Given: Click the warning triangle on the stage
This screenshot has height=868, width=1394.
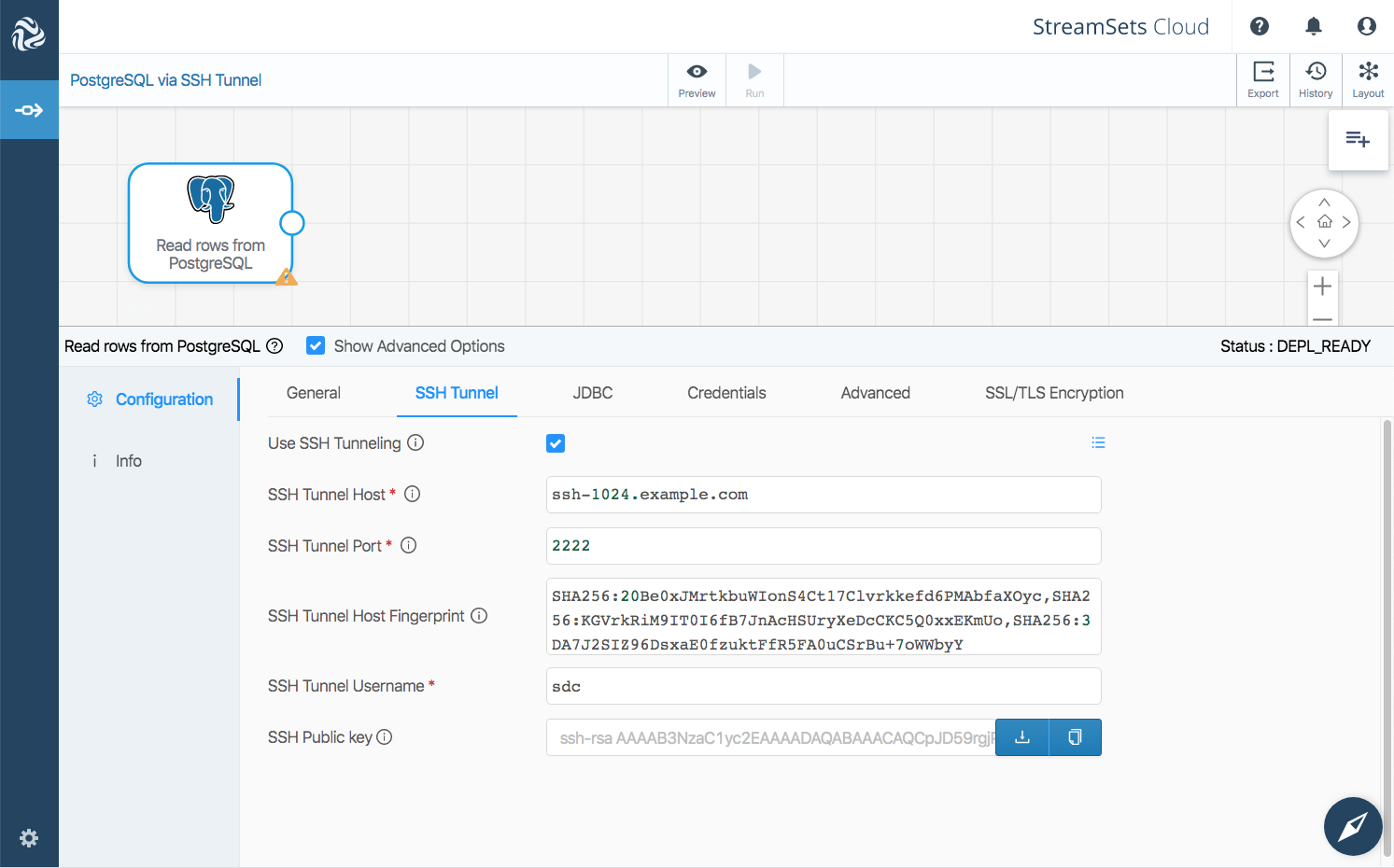Looking at the screenshot, I should point(287,276).
